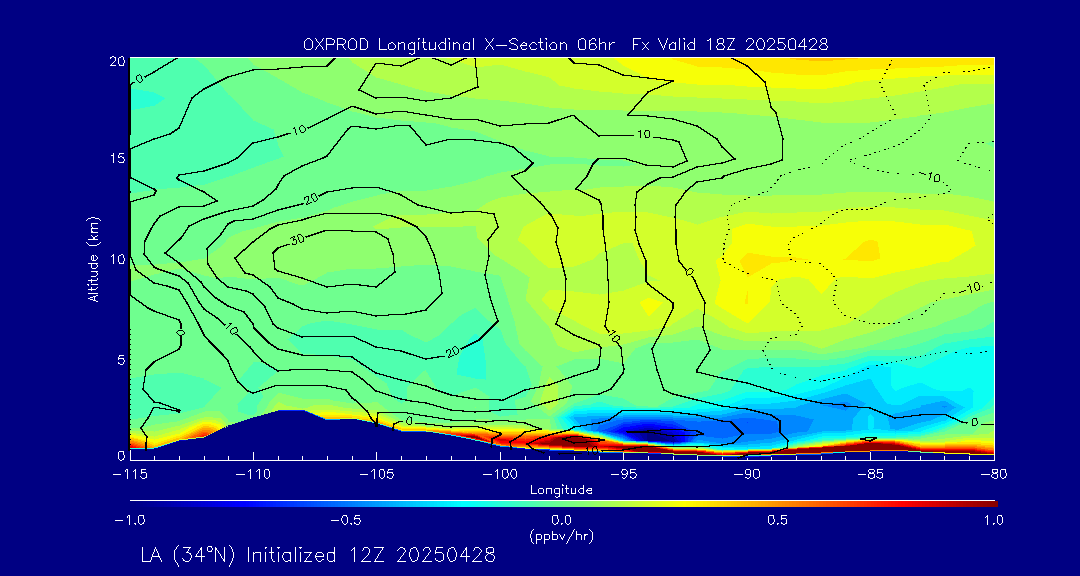Viewport: 1080px width, 576px height.
Task: Click the plot title 'OXPROD Longitudinal X-Section 06hr'
Action: [x=461, y=45]
